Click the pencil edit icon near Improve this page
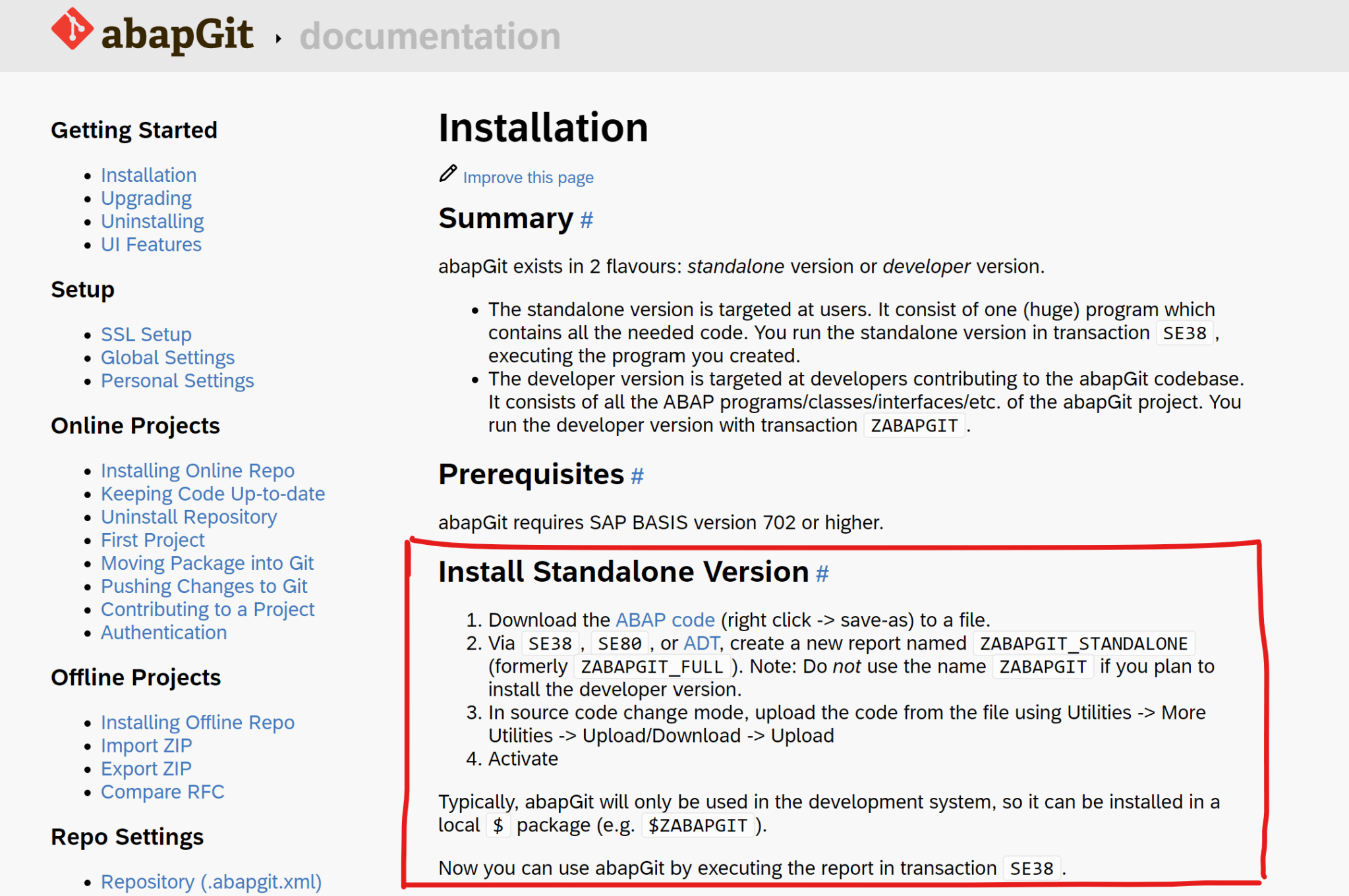This screenshot has height=896, width=1349. tap(447, 173)
